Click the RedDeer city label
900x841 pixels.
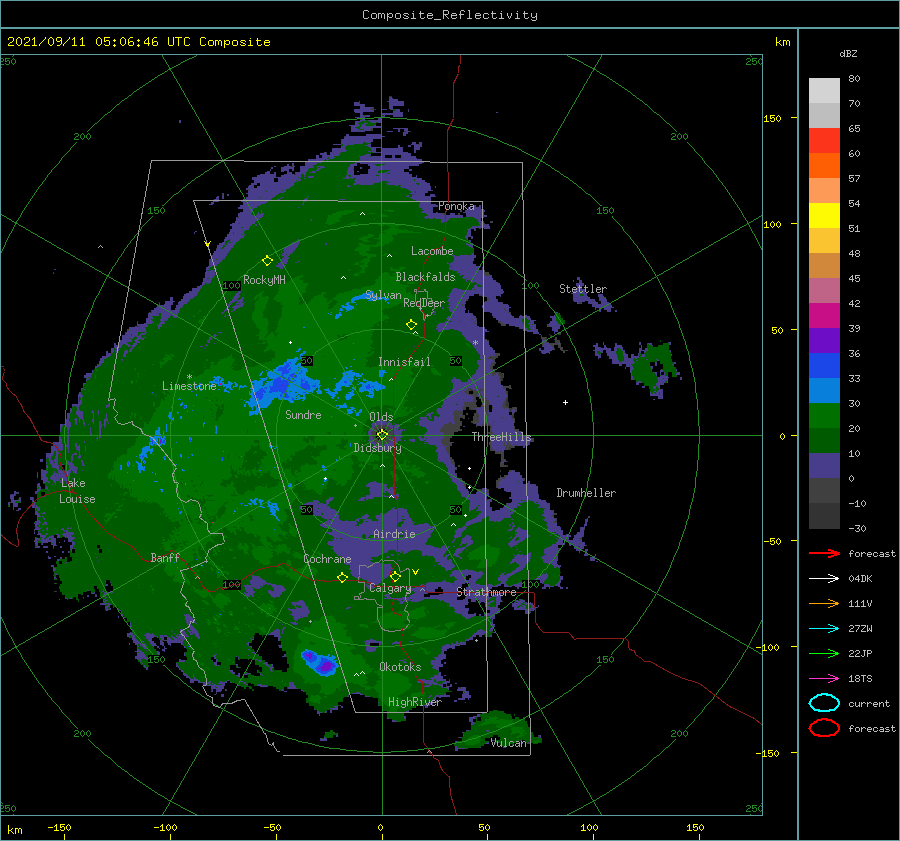424,303
